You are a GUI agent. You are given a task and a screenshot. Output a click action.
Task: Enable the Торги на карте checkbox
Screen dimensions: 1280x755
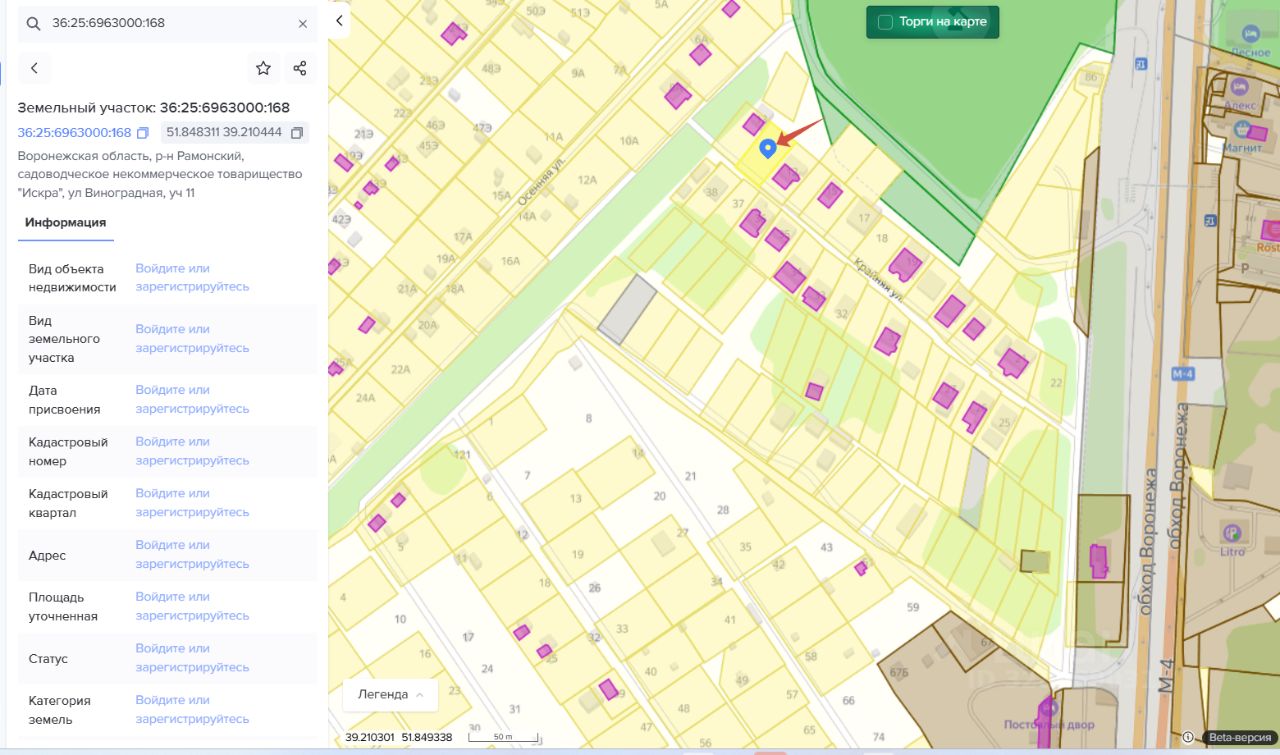[x=885, y=22]
